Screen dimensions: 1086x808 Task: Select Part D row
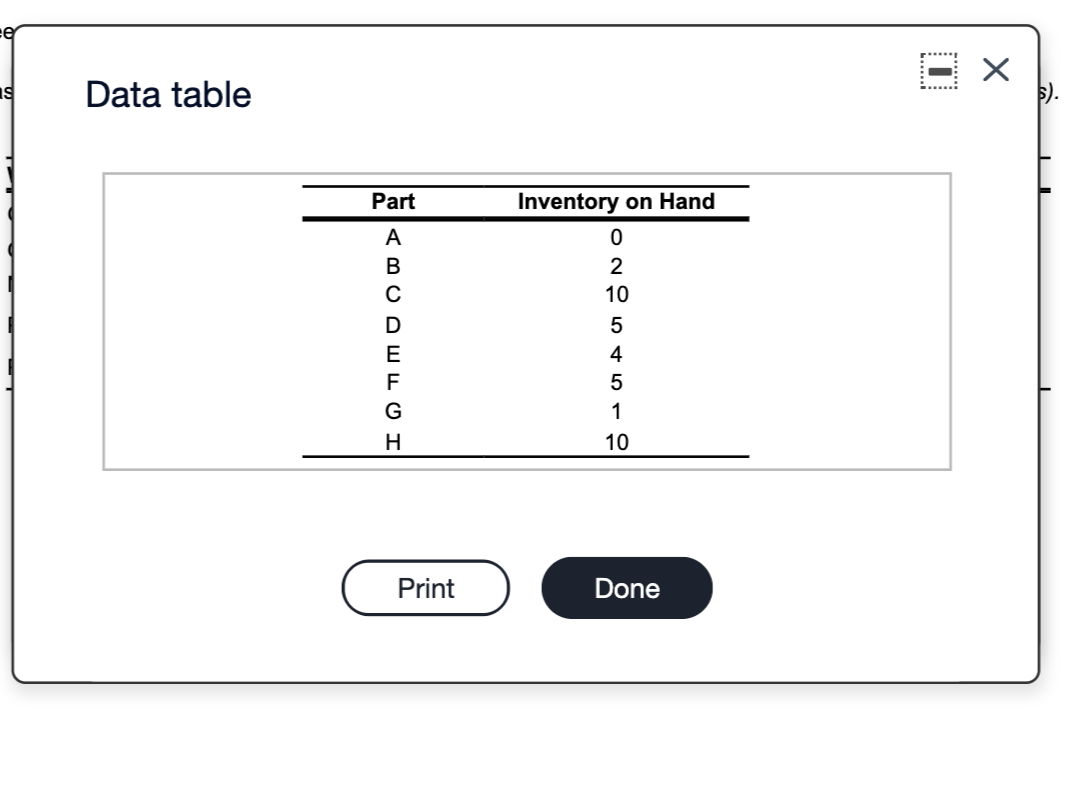click(393, 324)
